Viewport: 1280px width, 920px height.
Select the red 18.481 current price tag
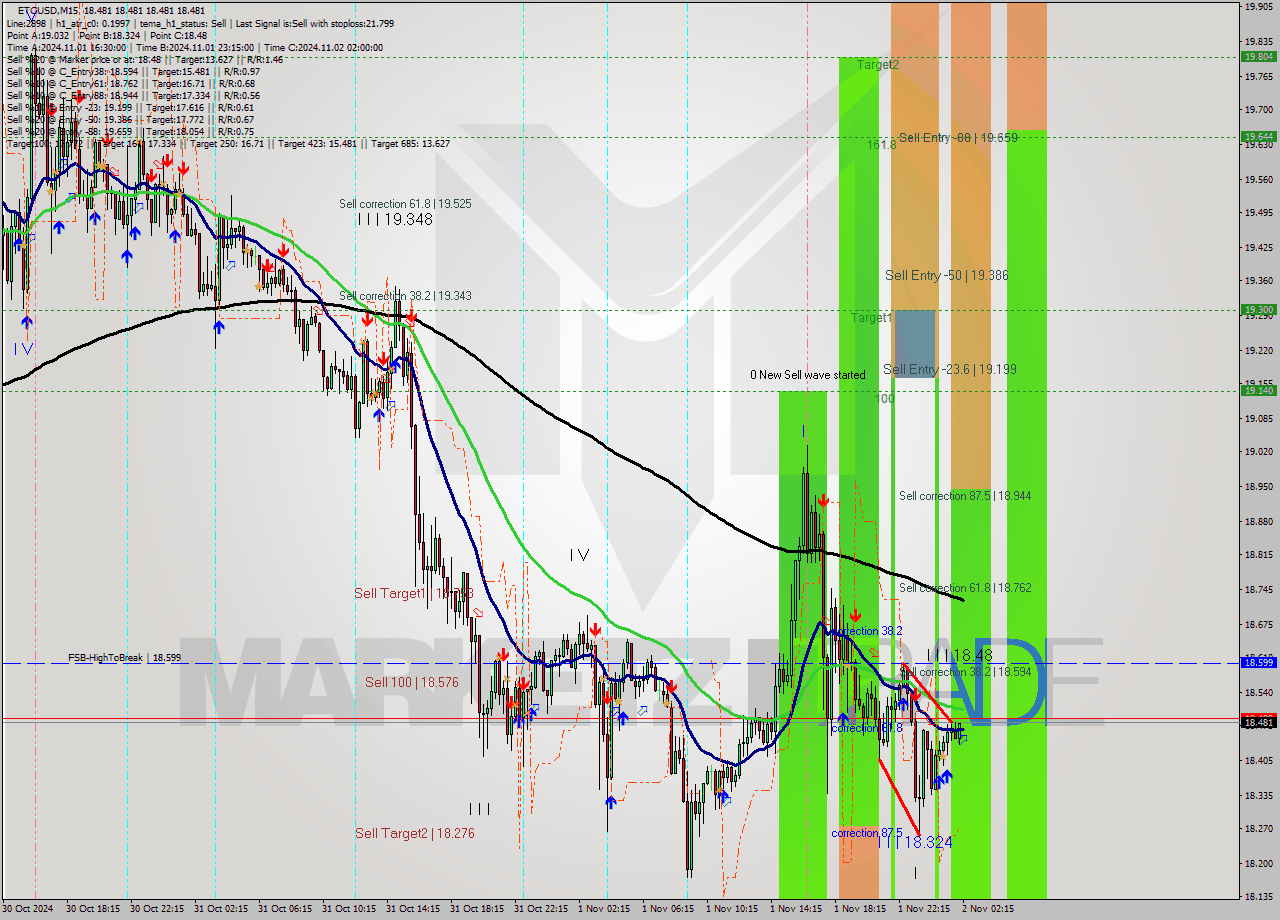[x=1258, y=722]
